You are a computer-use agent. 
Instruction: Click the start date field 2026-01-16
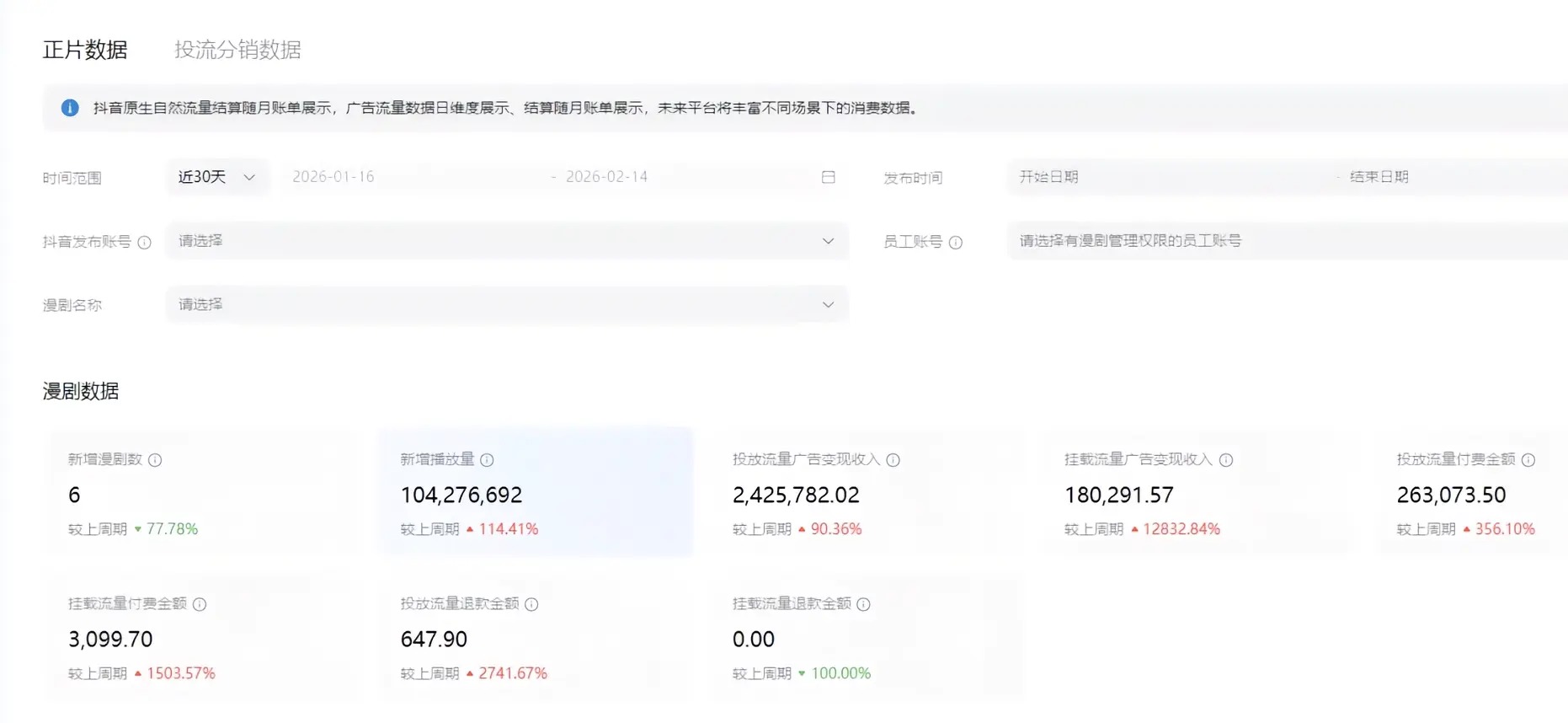pos(333,177)
